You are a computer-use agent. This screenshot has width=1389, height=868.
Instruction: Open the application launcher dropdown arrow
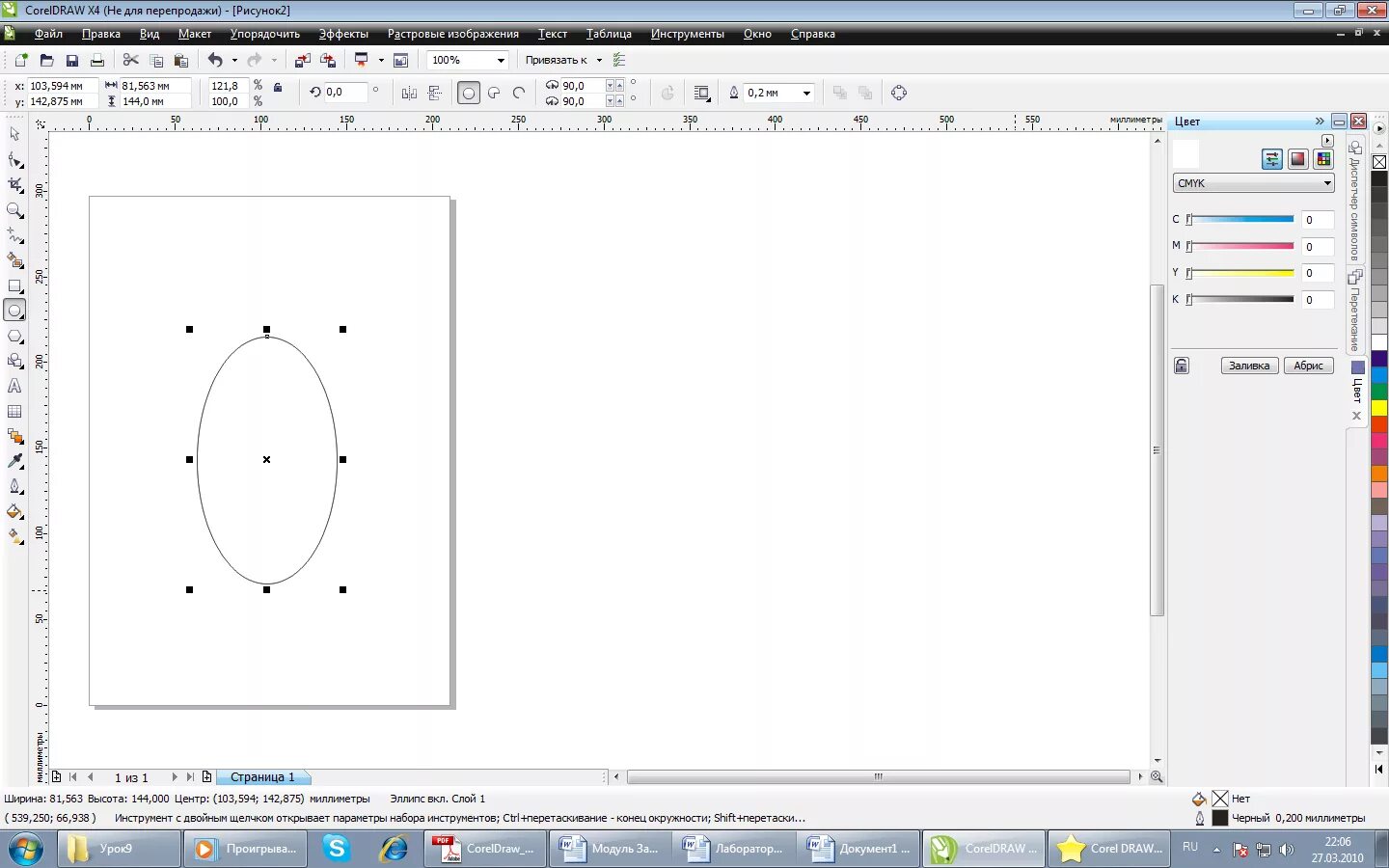pyautogui.click(x=381, y=60)
